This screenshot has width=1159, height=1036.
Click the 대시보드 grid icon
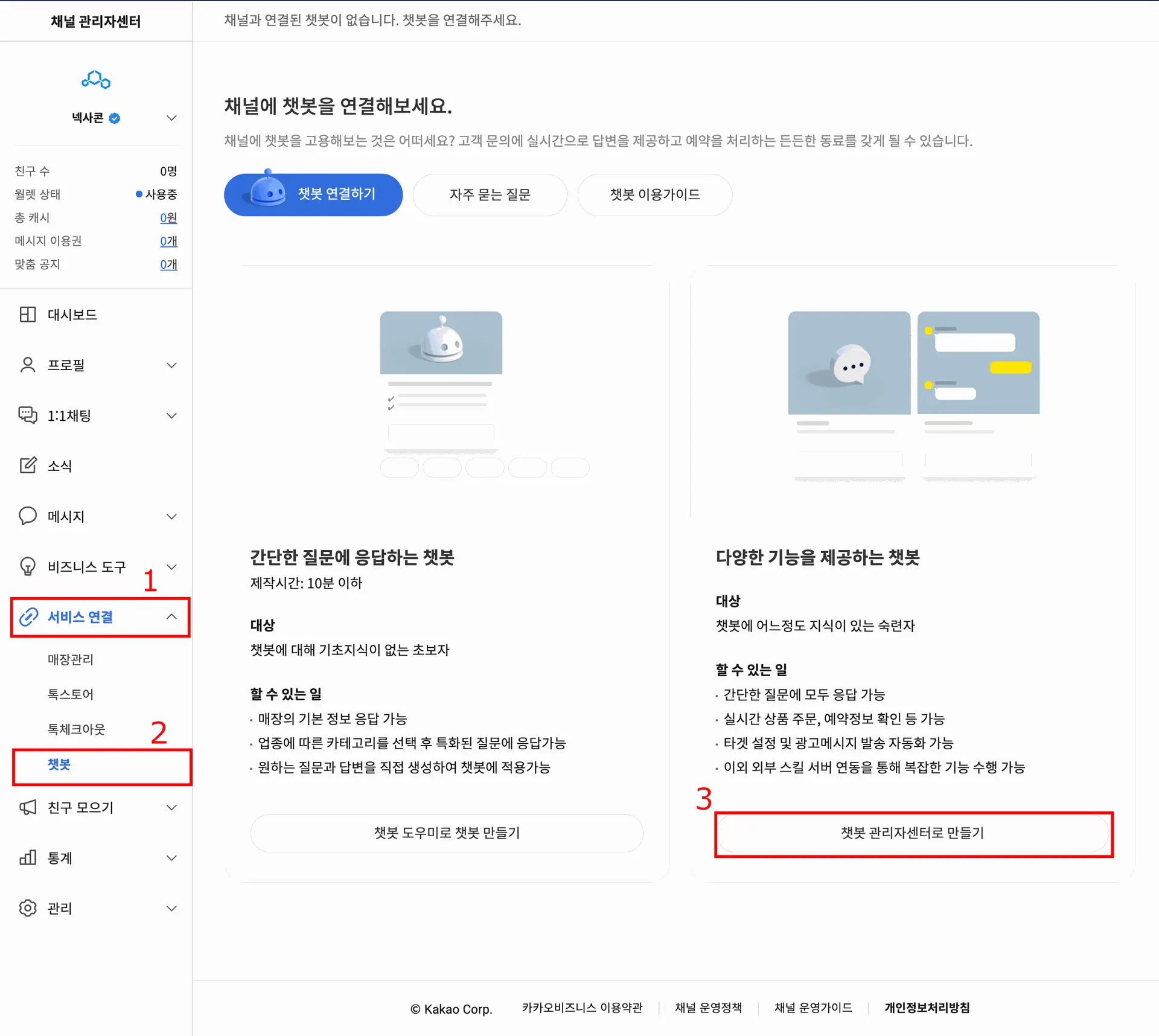(x=28, y=315)
